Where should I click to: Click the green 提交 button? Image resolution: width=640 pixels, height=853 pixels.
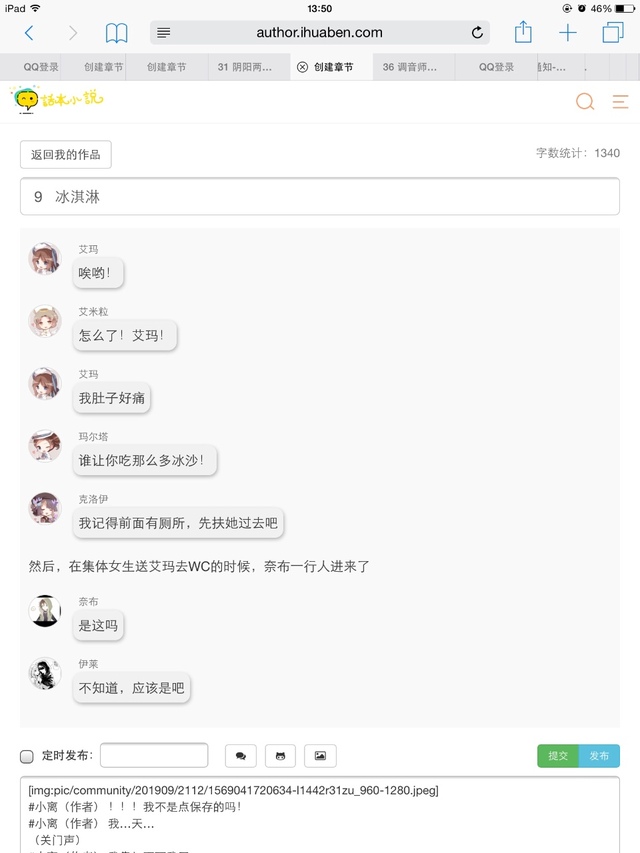(x=558, y=756)
